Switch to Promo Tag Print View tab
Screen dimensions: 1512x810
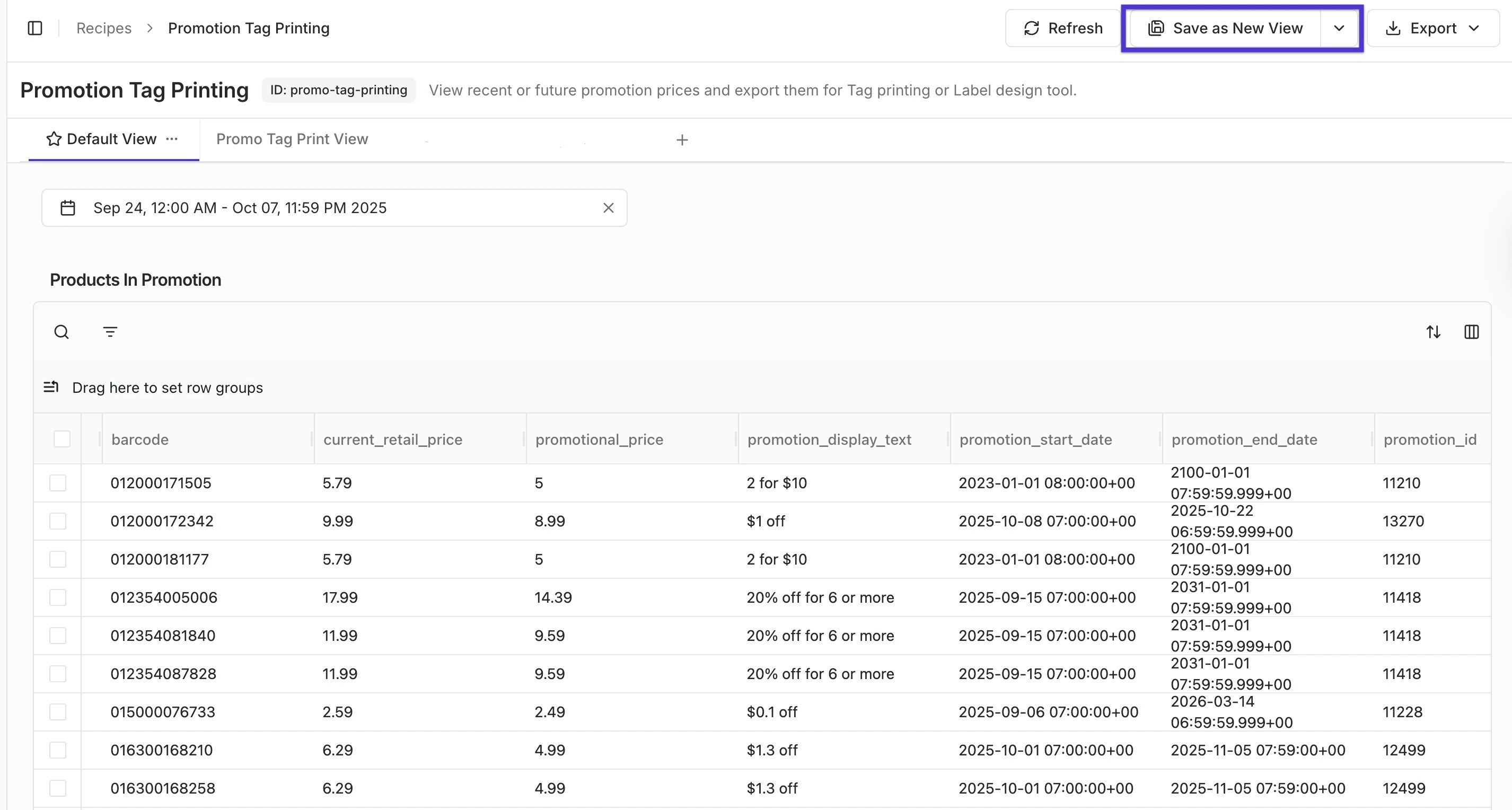(292, 139)
